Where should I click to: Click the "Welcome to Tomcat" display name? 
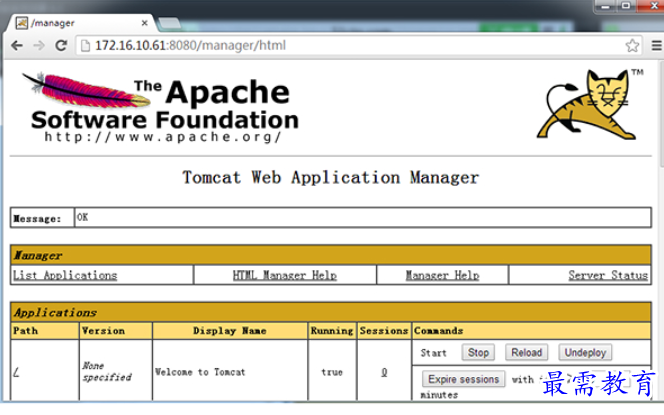tap(200, 372)
